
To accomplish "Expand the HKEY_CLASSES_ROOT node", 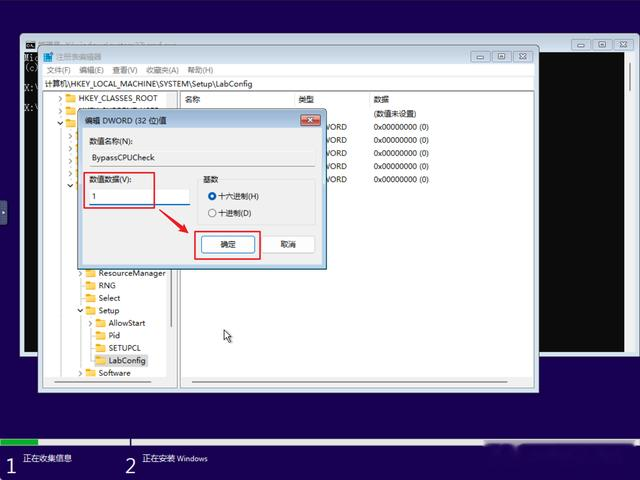I will [x=60, y=98].
